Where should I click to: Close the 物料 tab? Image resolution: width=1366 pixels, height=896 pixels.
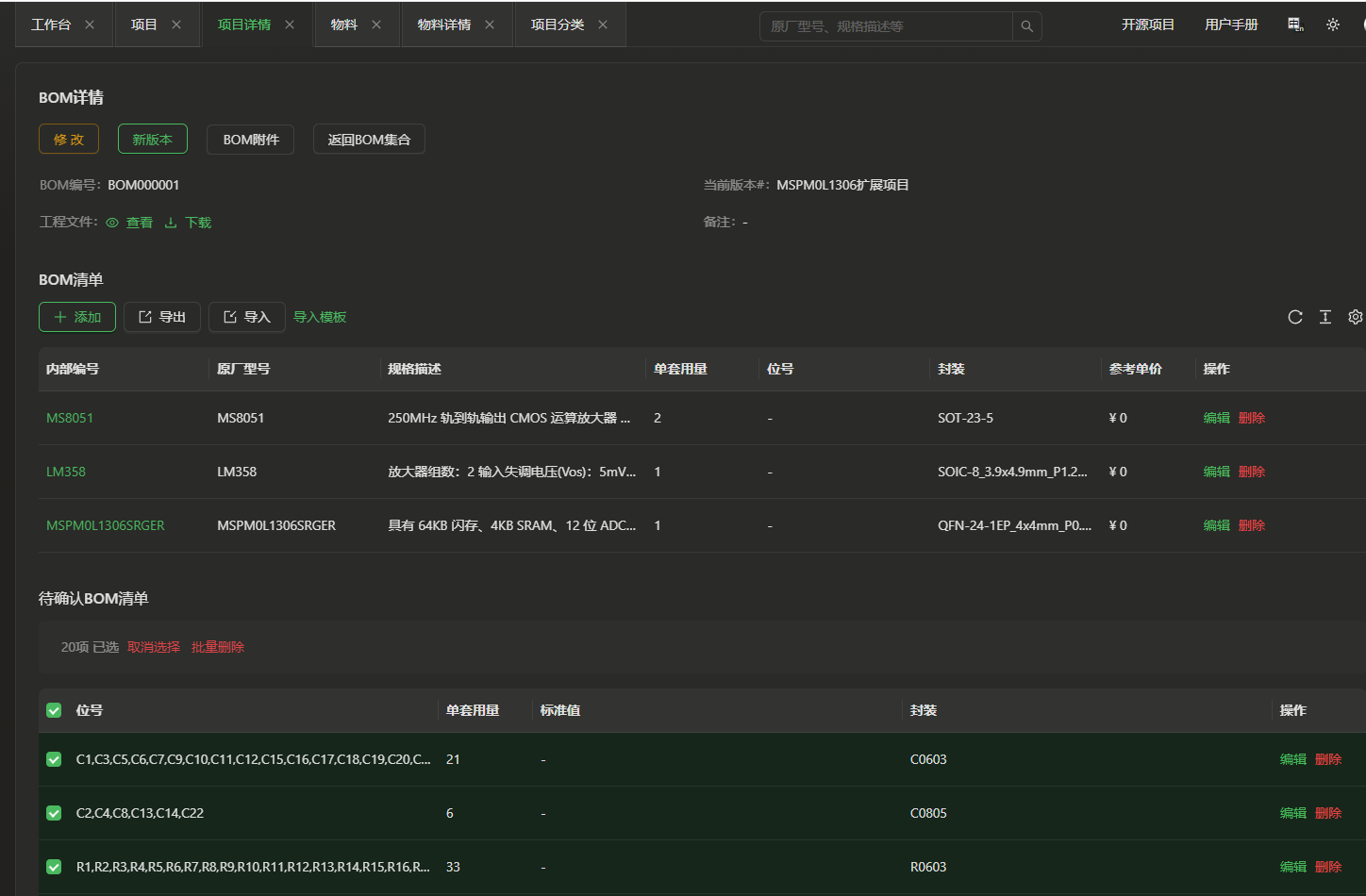376,25
